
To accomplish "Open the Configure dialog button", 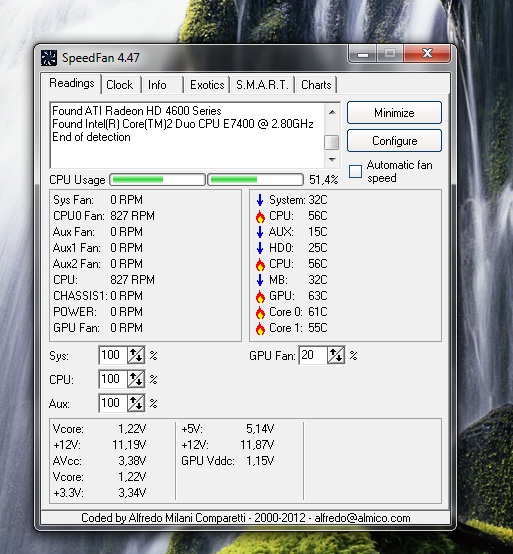I will pos(394,141).
